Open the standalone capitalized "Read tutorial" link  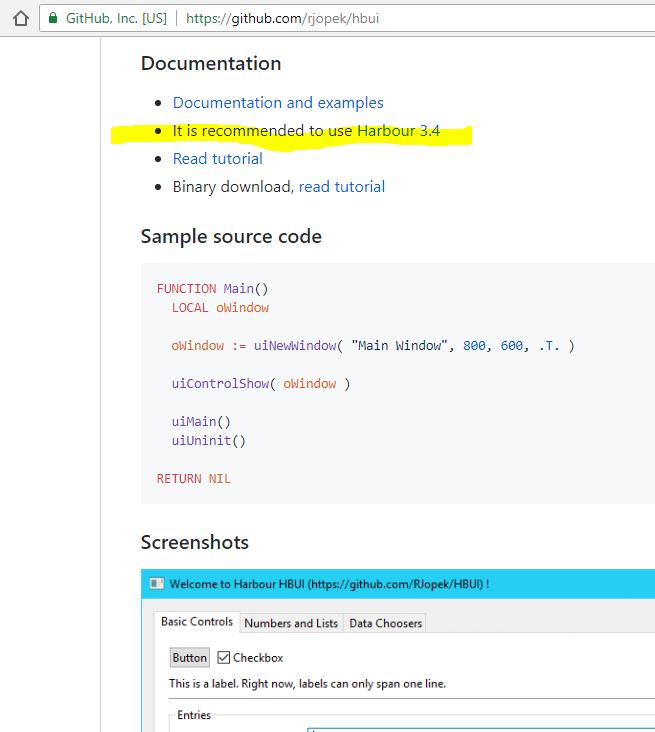tap(218, 159)
